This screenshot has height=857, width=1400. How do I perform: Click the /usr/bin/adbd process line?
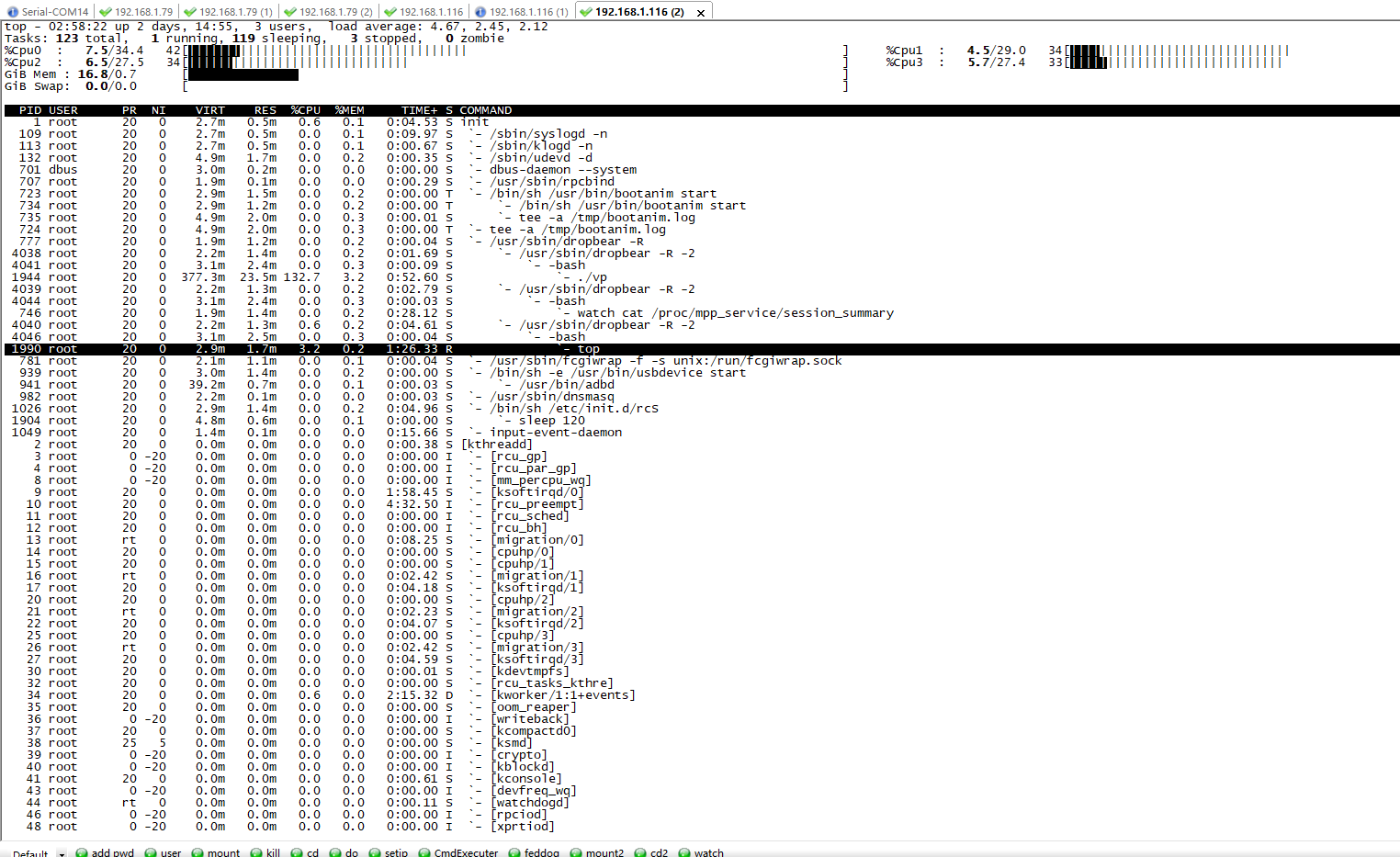[x=702, y=385]
